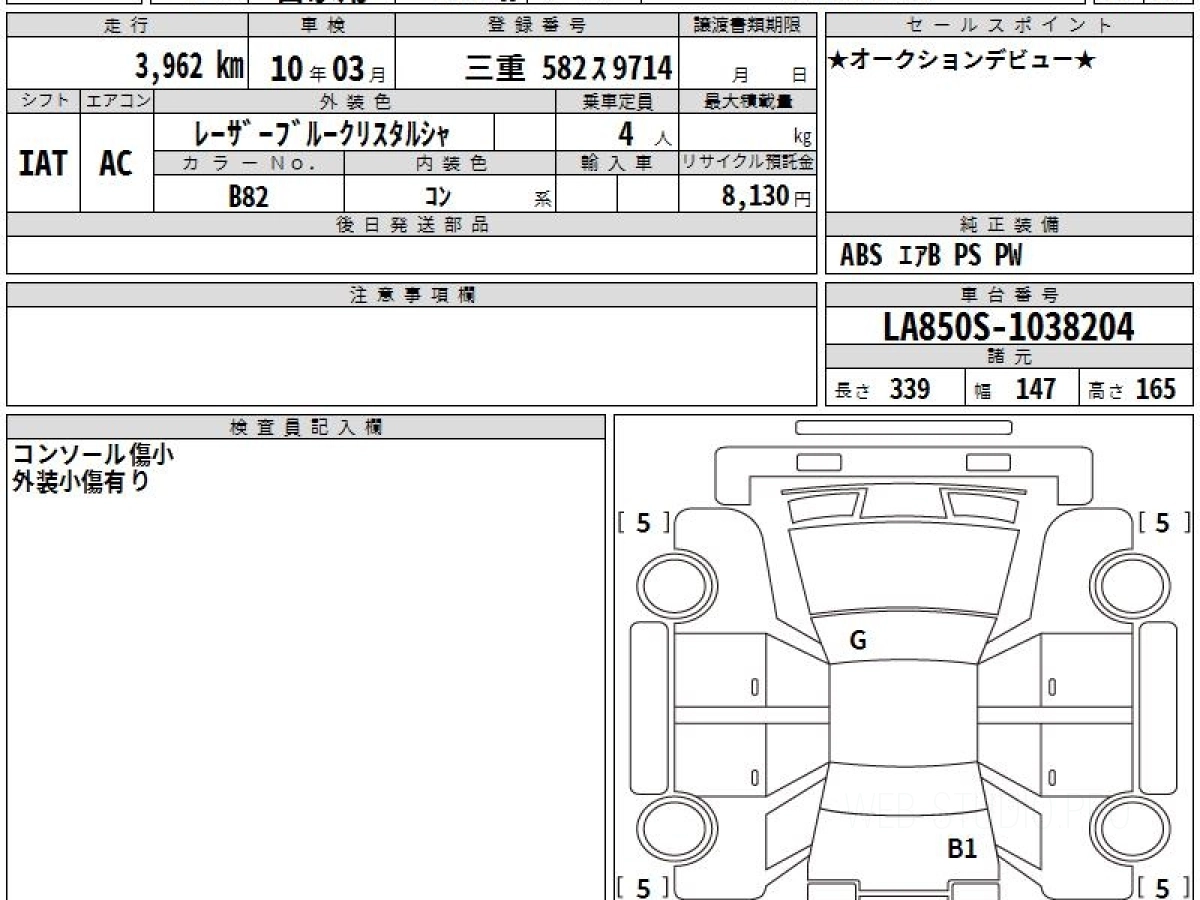Click the G mark on the windshield
1200x900 pixels.
point(857,642)
